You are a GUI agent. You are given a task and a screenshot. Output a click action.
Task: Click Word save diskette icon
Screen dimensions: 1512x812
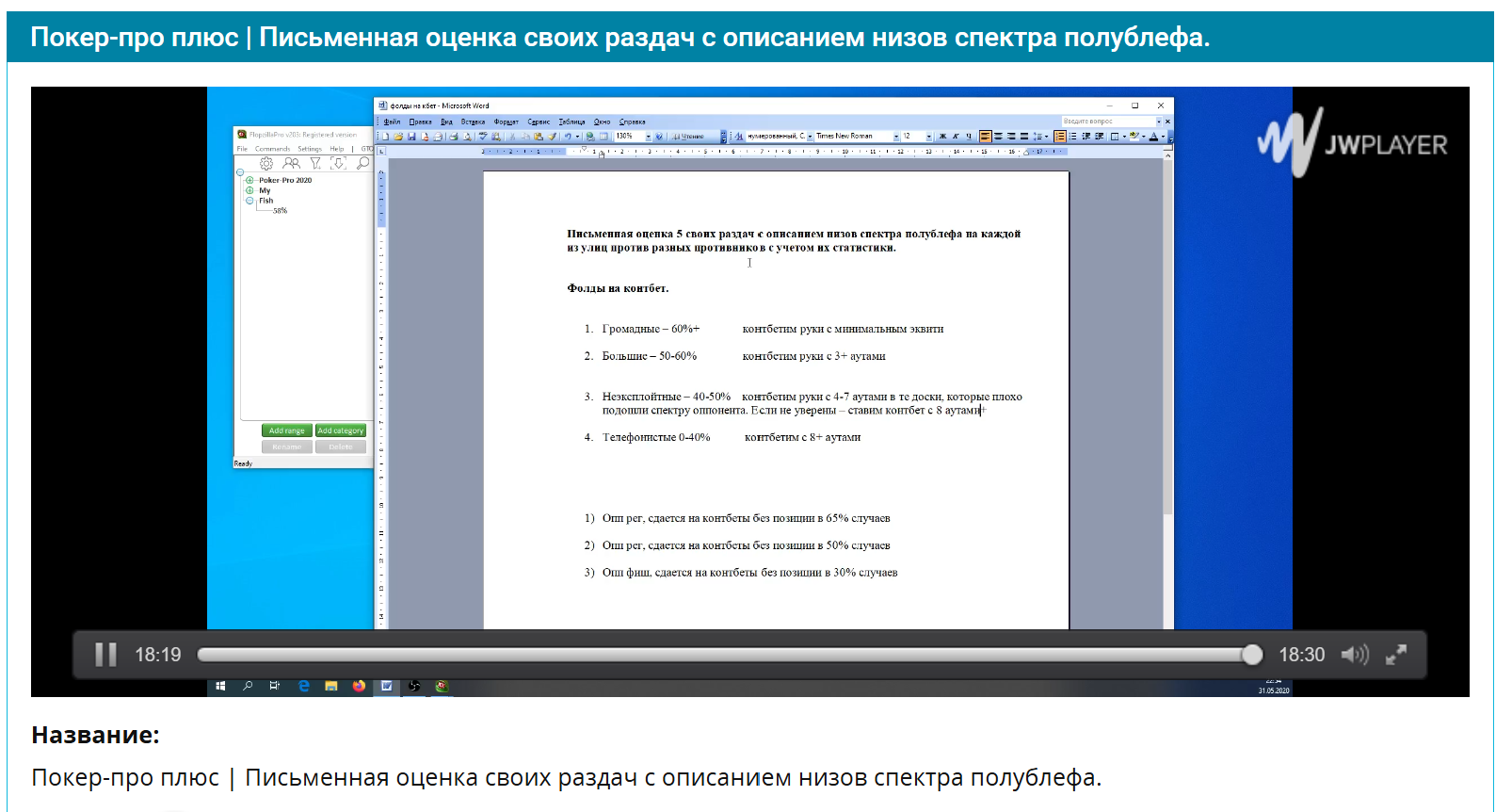click(411, 137)
